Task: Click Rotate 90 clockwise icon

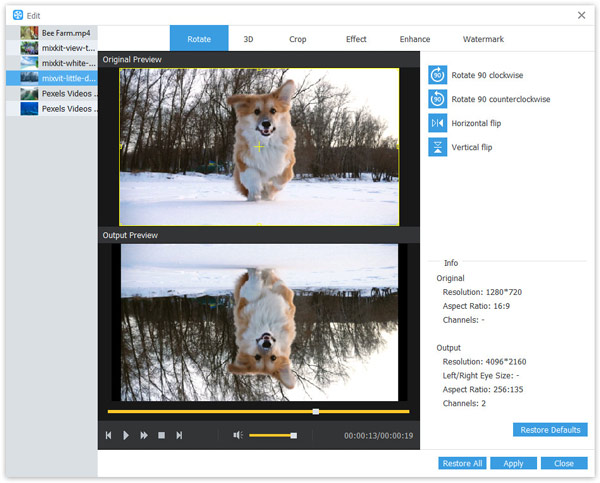Action: click(437, 75)
